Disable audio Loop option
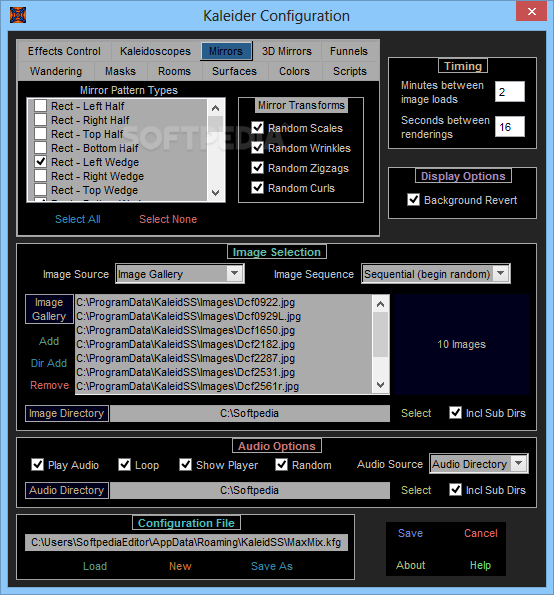554x595 pixels. click(124, 464)
